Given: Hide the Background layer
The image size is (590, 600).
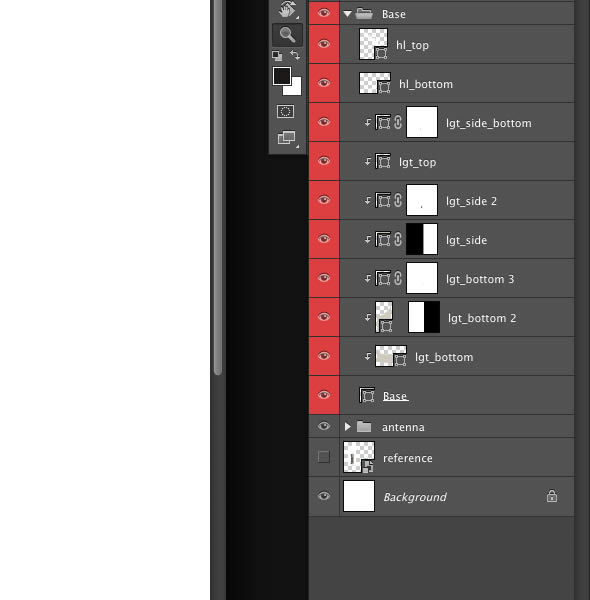Looking at the screenshot, I should tap(324, 496).
